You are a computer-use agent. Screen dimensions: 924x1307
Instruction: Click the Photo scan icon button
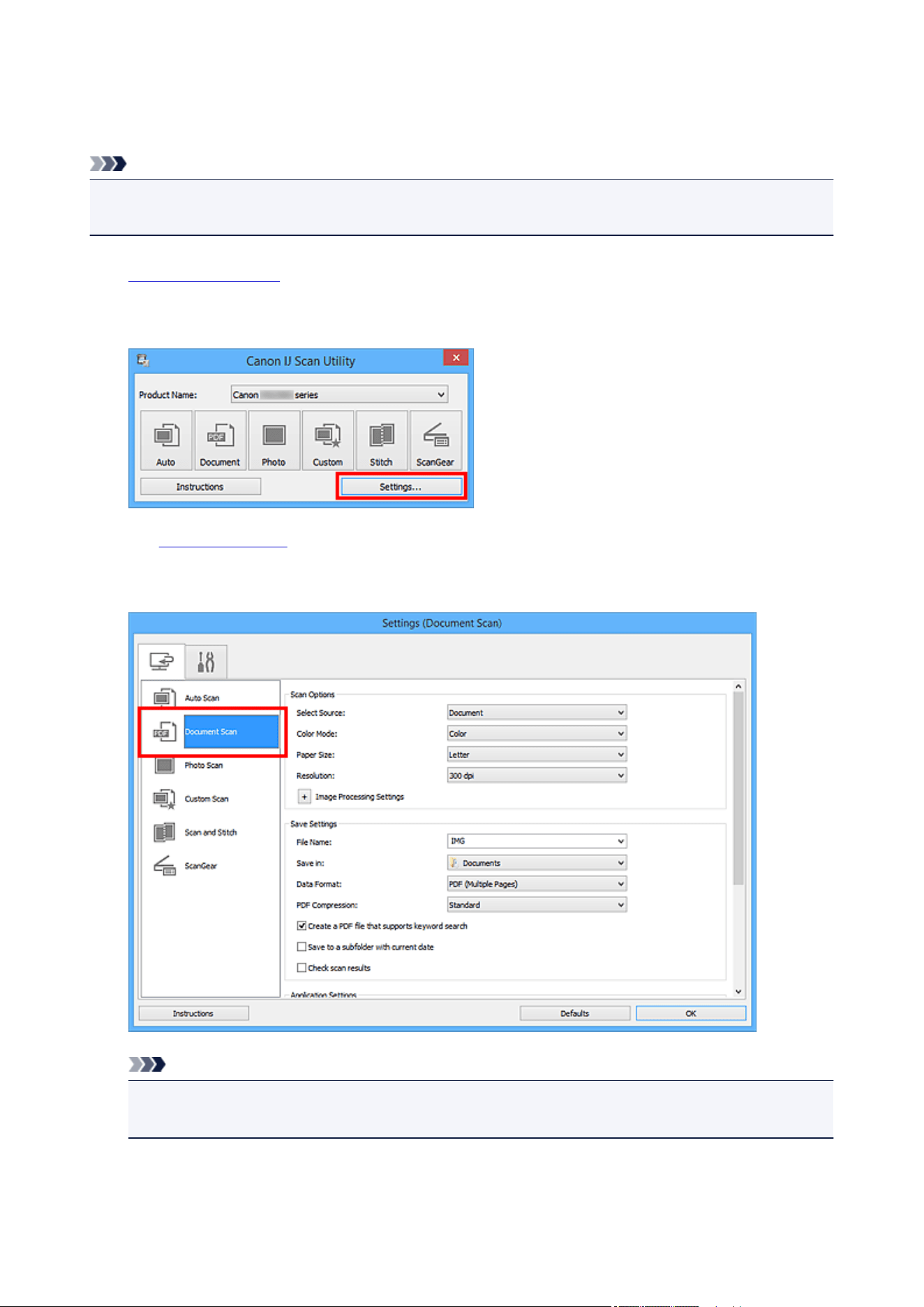click(274, 441)
